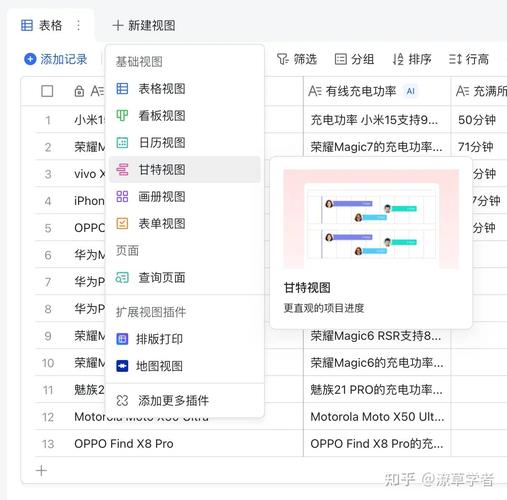Click the lock icon in first column header

[79, 91]
